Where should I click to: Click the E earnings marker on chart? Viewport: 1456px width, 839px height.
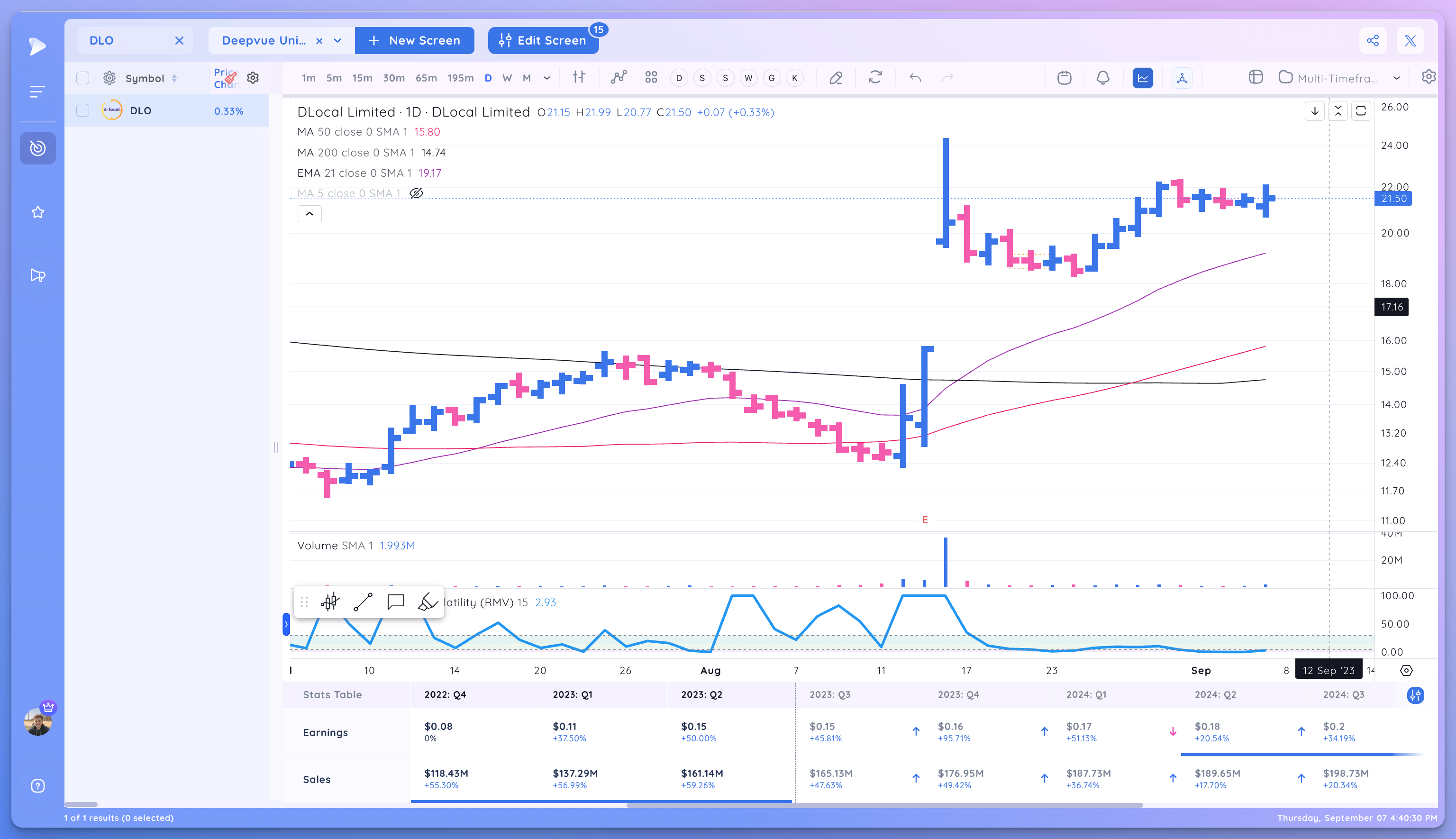point(925,520)
